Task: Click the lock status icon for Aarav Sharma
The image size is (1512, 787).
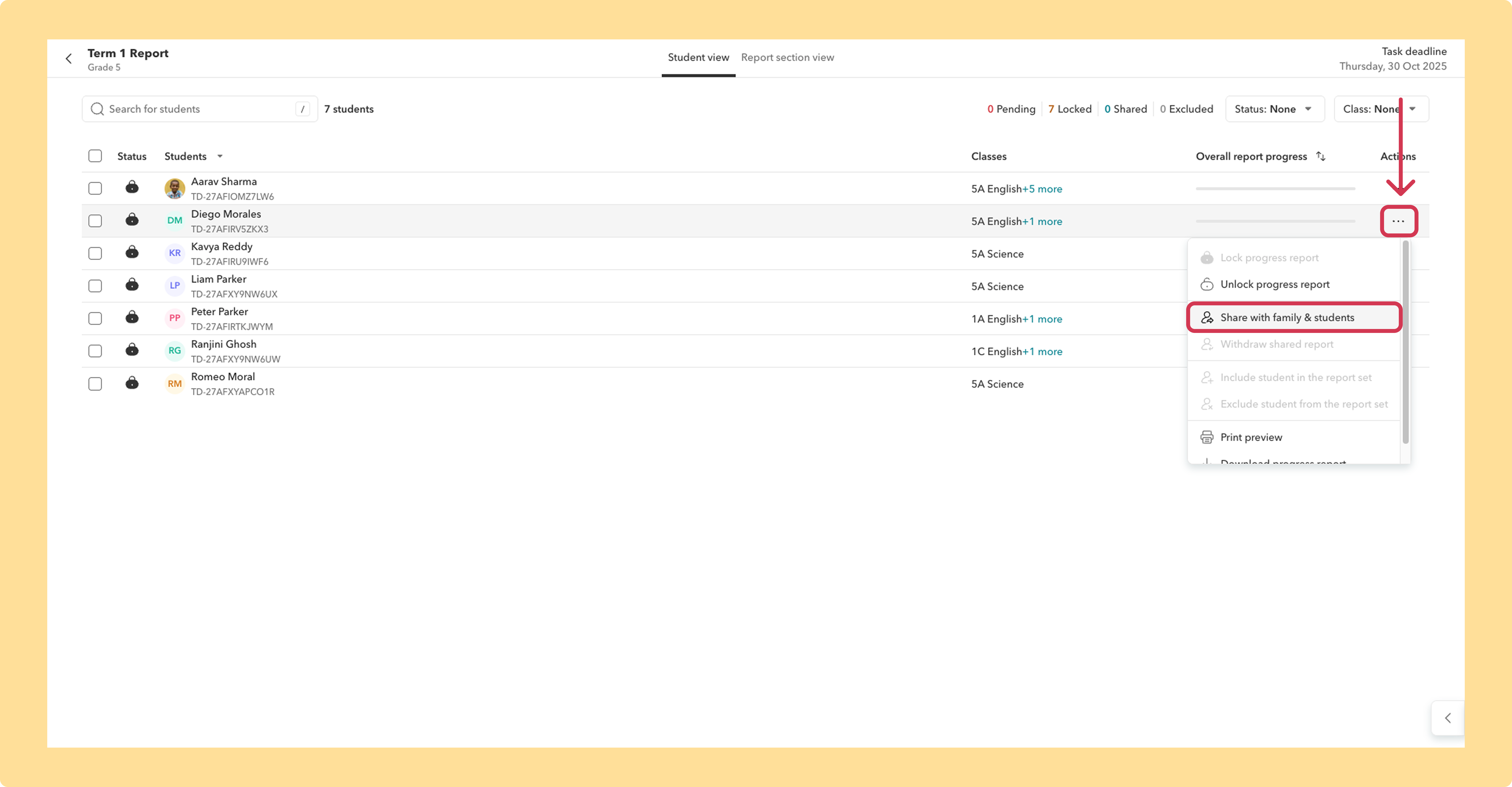Action: click(132, 187)
